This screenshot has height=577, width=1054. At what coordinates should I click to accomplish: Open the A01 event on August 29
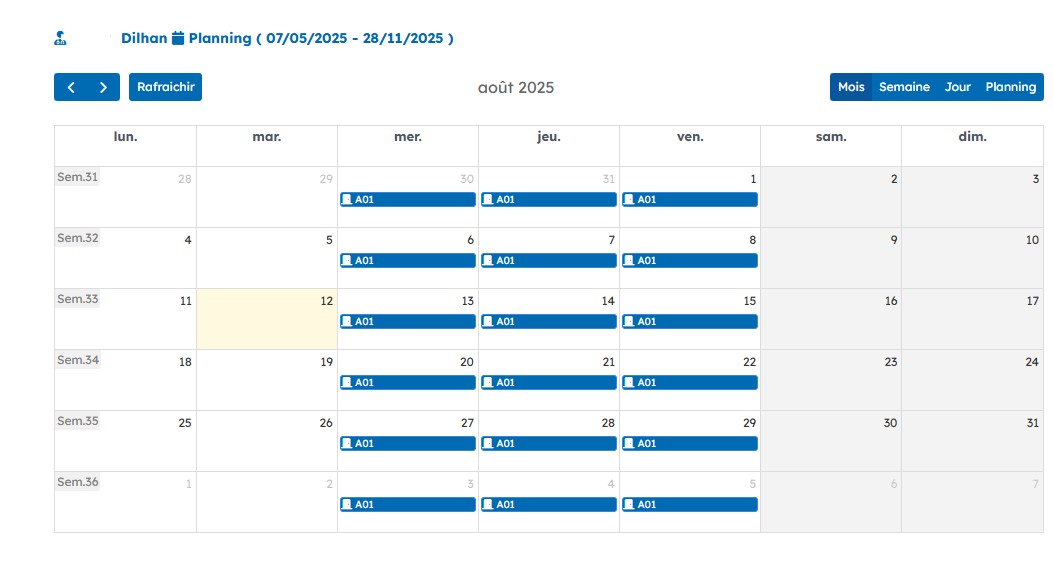pos(689,444)
